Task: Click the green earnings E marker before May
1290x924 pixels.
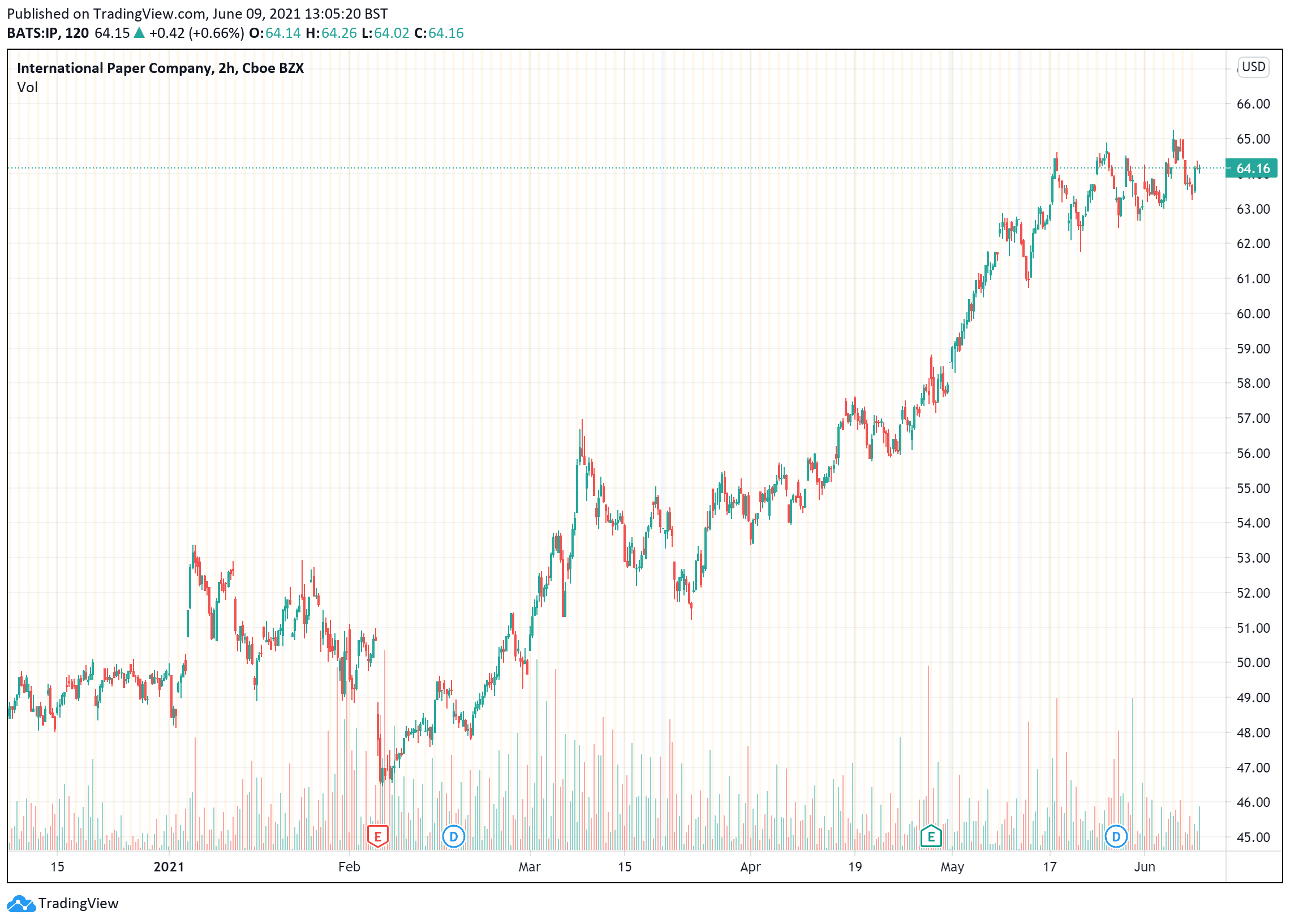Action: (x=931, y=836)
